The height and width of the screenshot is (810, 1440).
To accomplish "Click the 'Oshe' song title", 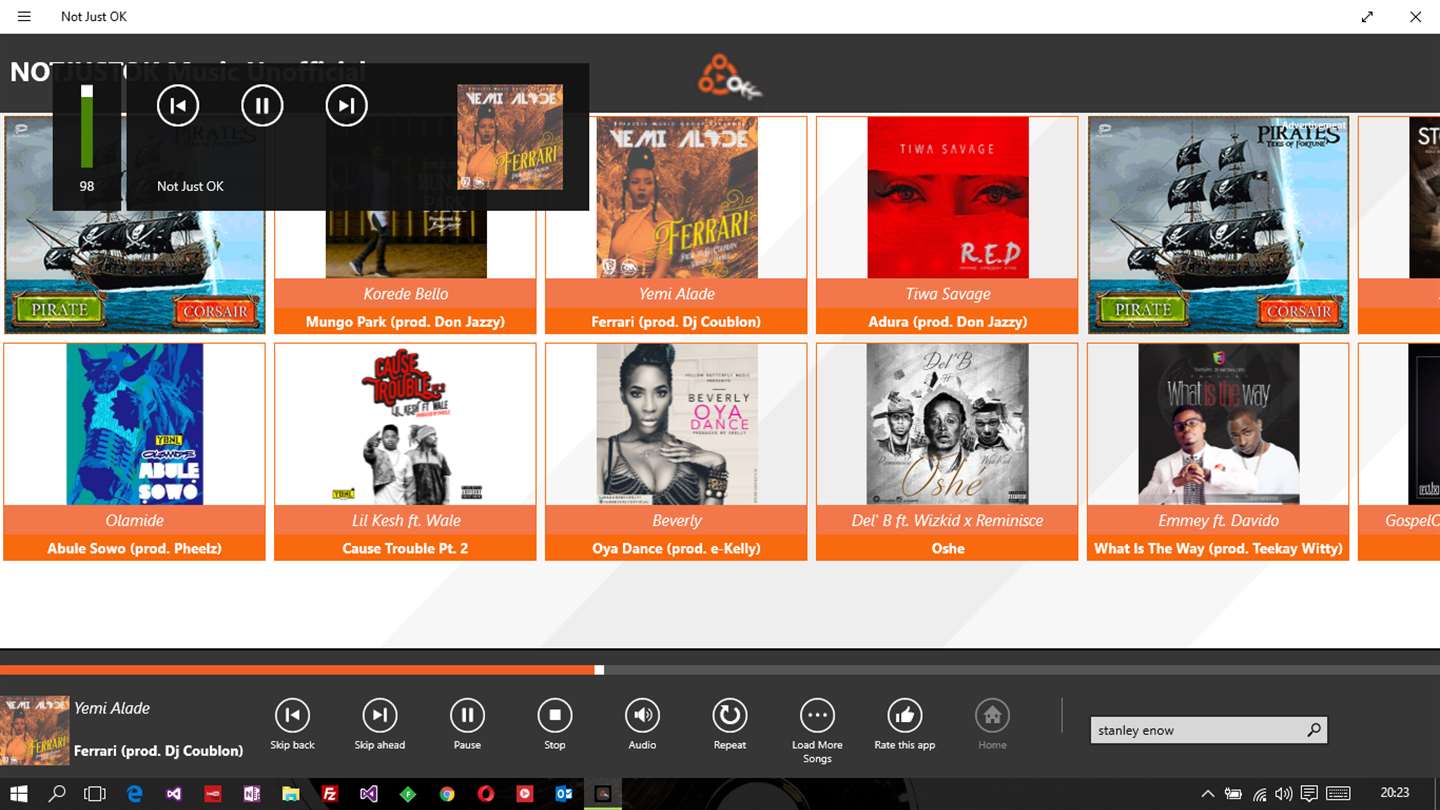I will click(948, 548).
